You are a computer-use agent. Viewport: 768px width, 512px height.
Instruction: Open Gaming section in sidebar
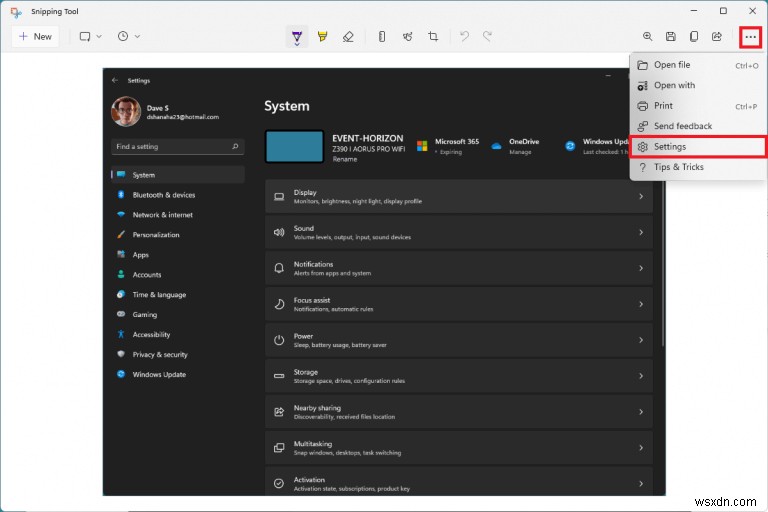point(178,315)
